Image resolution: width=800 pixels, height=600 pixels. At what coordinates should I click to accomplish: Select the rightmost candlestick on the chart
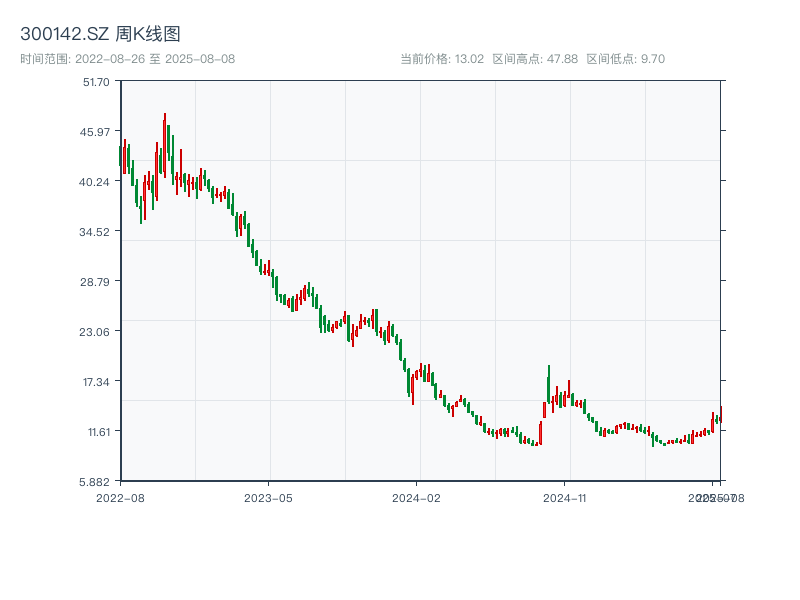pos(720,415)
